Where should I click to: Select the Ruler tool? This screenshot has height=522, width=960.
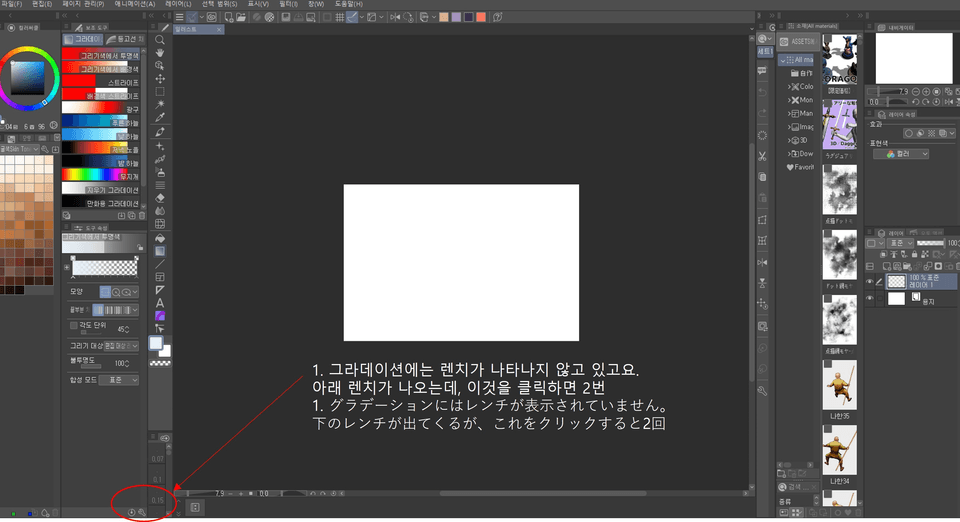coord(160,290)
